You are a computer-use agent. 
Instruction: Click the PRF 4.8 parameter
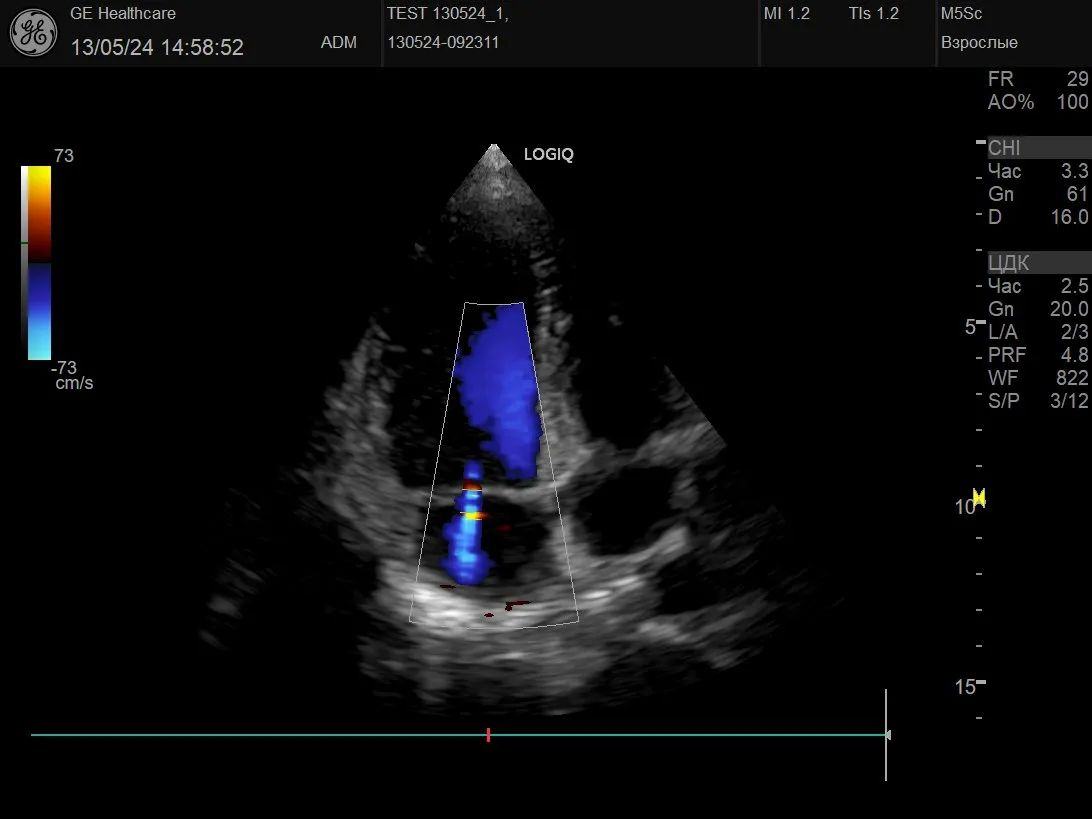click(x=1037, y=355)
